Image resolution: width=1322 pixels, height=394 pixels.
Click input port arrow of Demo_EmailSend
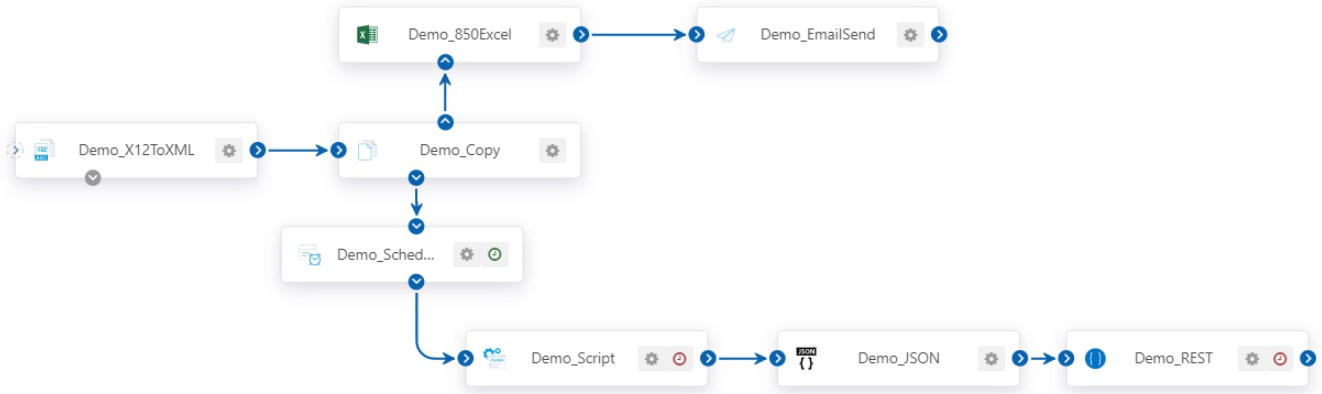click(x=697, y=35)
